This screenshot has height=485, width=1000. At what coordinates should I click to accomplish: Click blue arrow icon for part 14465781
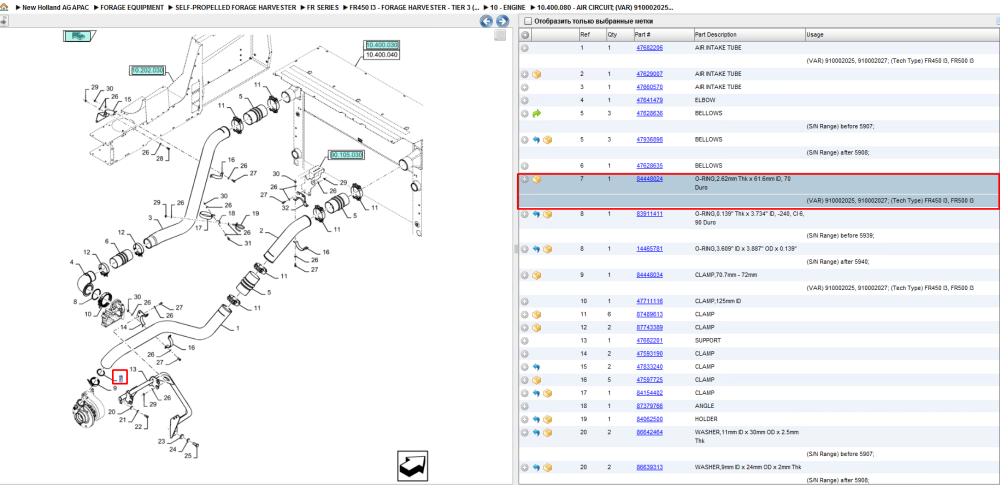536,249
